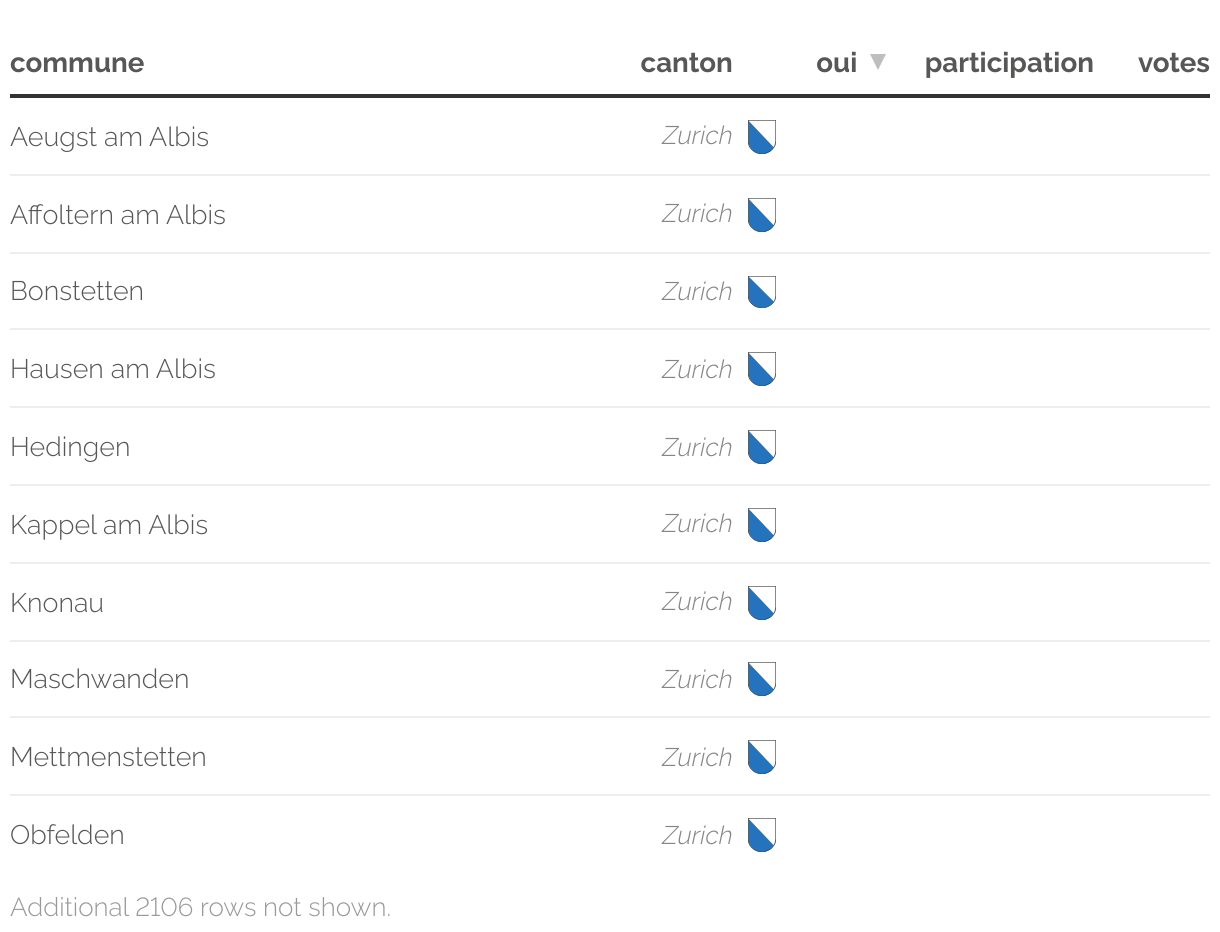The image size is (1220, 932).
Task: Sort table by the commune column header
Action: coord(77,63)
